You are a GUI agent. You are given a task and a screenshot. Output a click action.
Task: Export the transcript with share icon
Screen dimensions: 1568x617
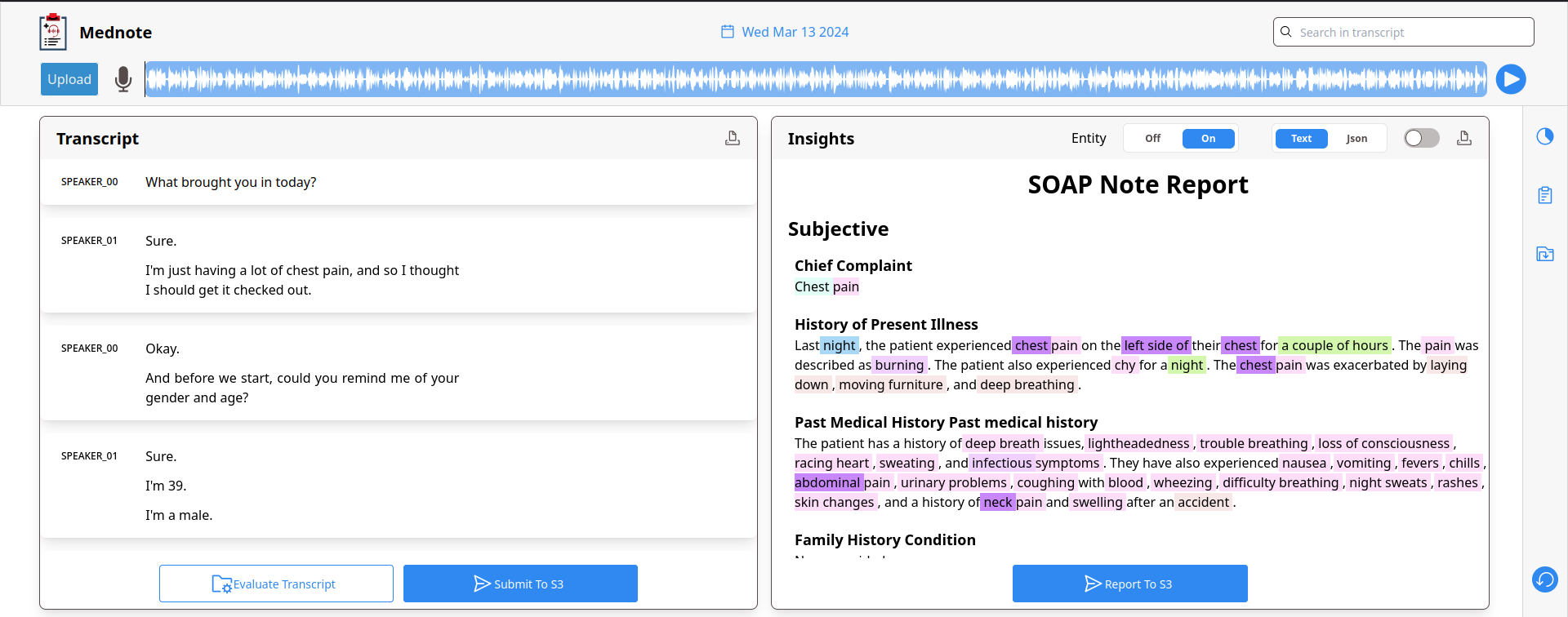(733, 139)
